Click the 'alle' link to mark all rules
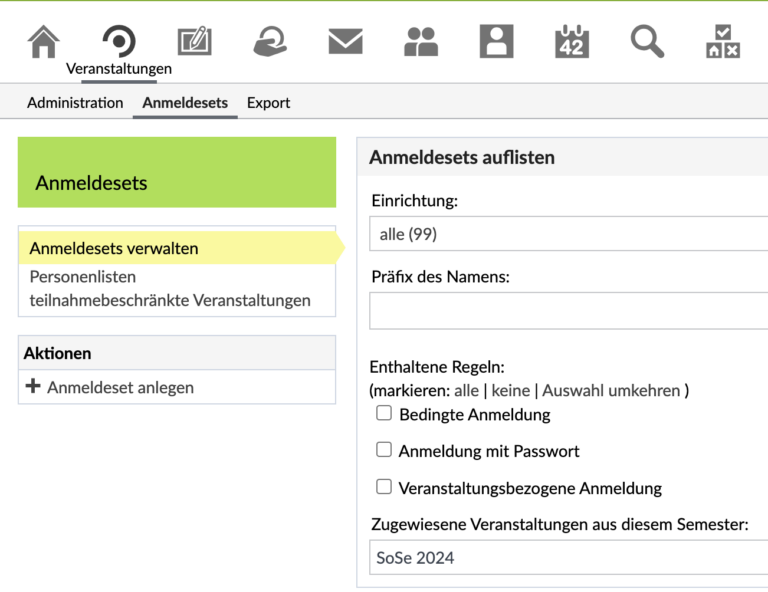This screenshot has width=768, height=592. pos(466,390)
